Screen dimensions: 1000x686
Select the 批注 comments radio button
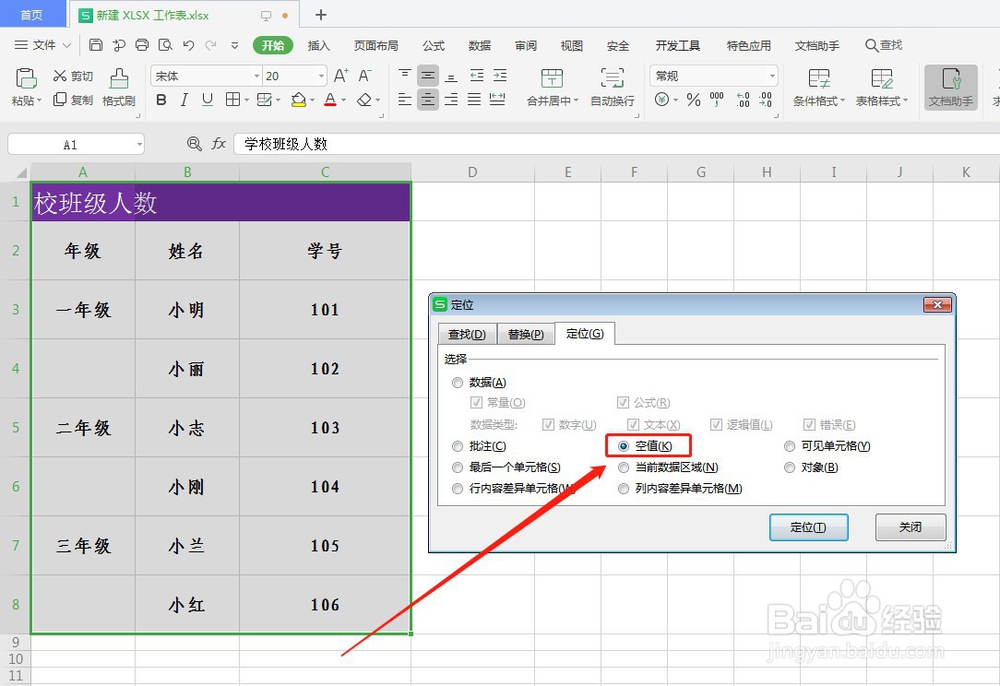point(457,446)
